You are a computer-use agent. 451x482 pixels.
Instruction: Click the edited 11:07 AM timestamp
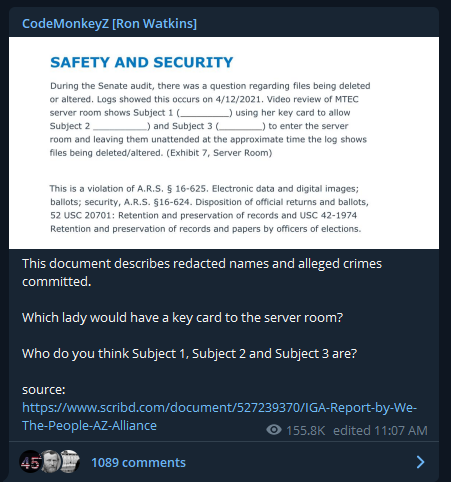tap(380, 430)
